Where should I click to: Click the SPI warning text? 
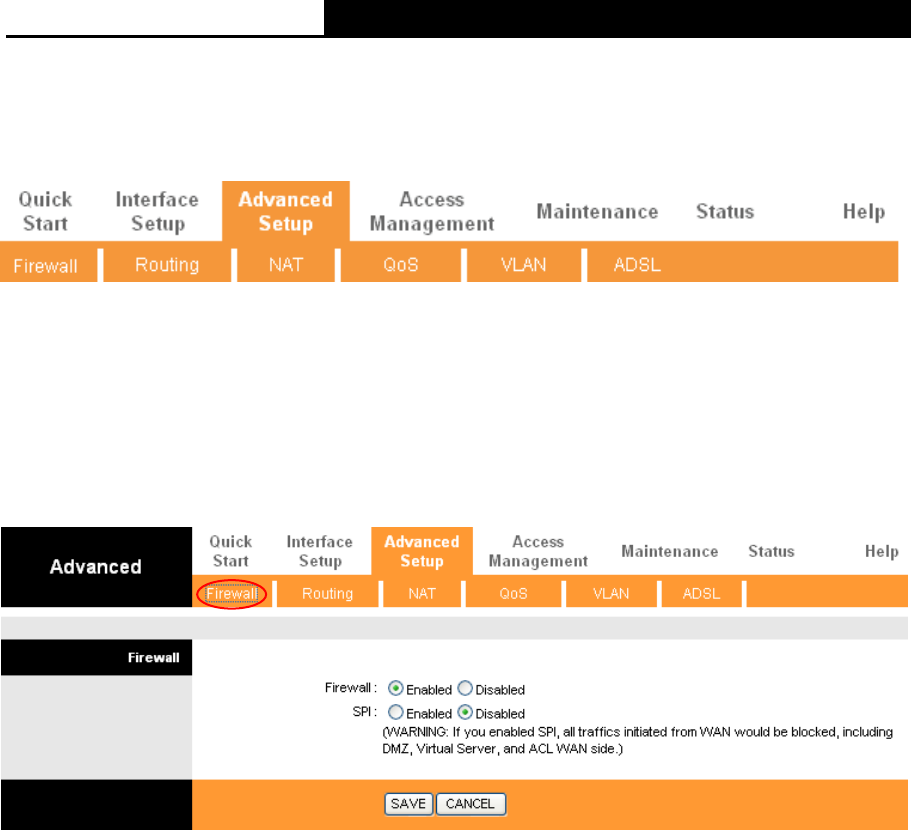click(x=637, y=741)
